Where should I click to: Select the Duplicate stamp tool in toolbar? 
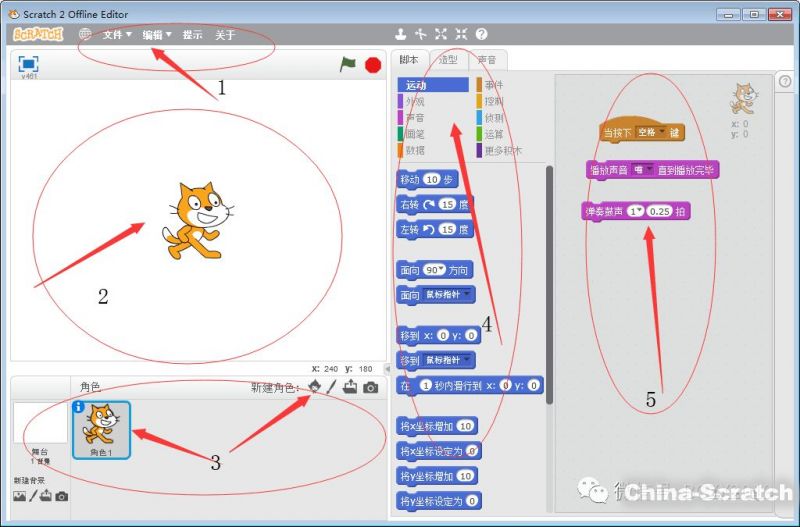click(x=401, y=34)
